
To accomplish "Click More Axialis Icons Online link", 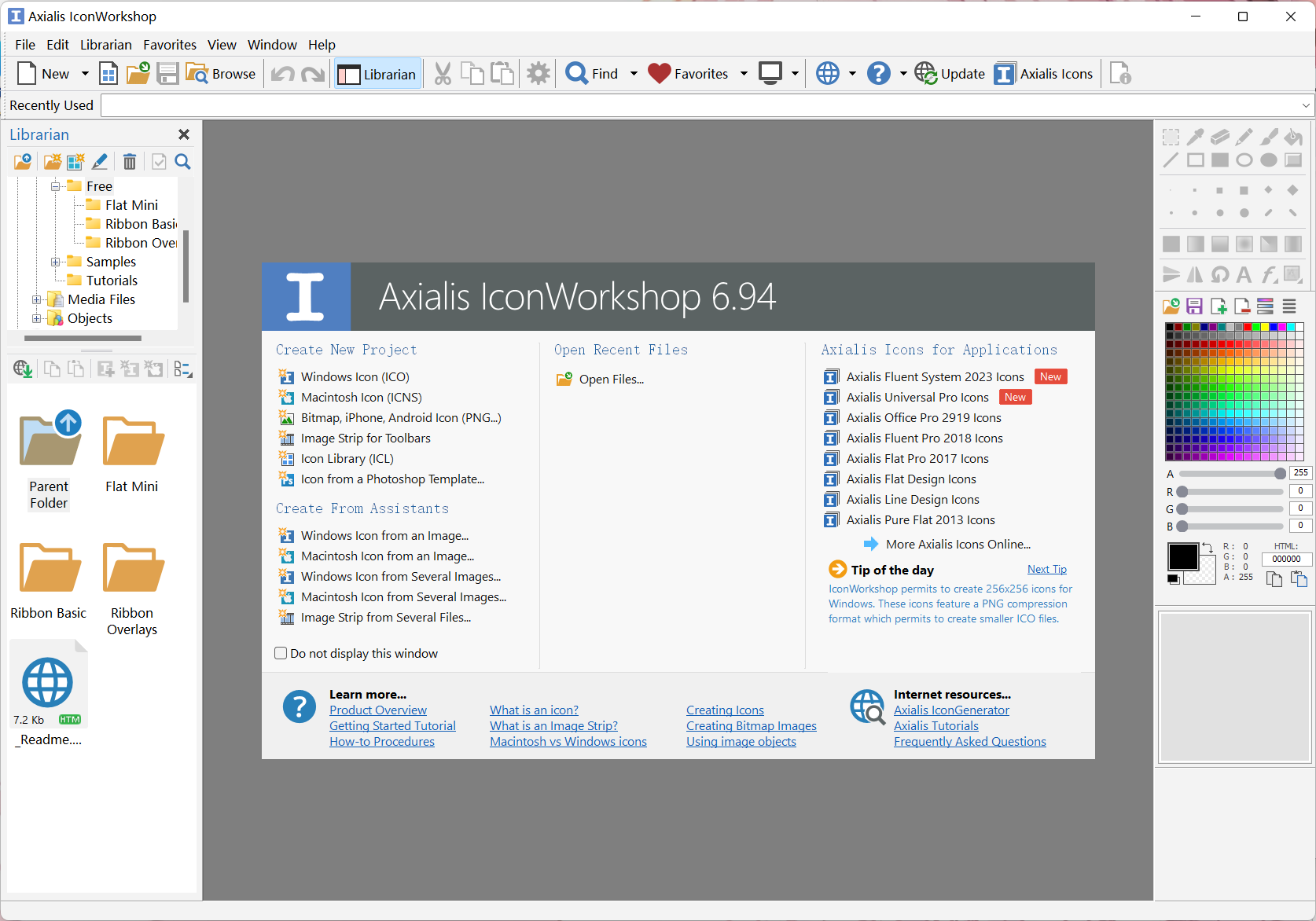I will [x=958, y=545].
